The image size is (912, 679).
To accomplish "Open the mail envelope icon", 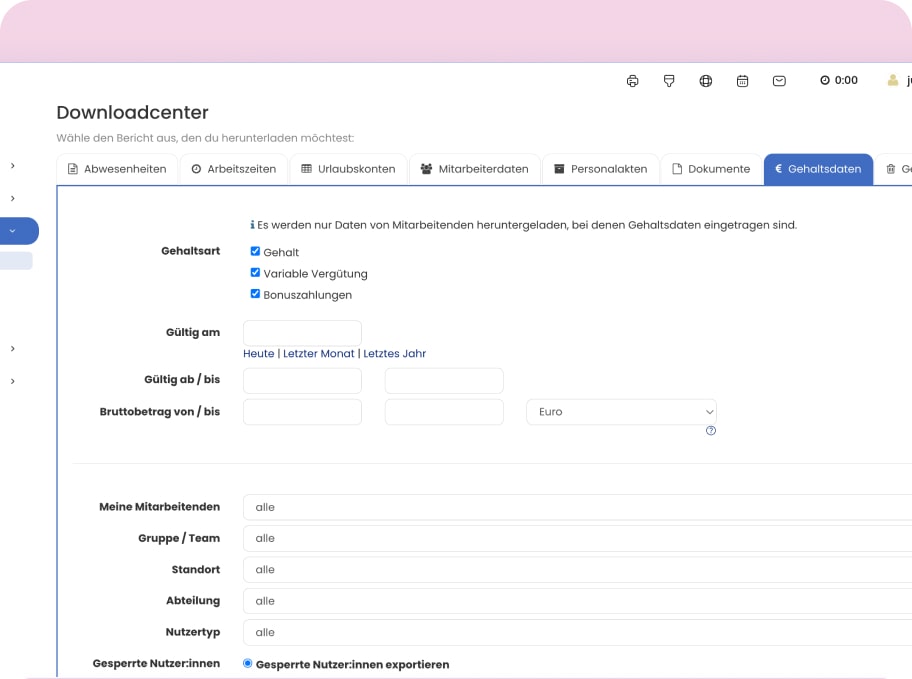I will [x=779, y=81].
